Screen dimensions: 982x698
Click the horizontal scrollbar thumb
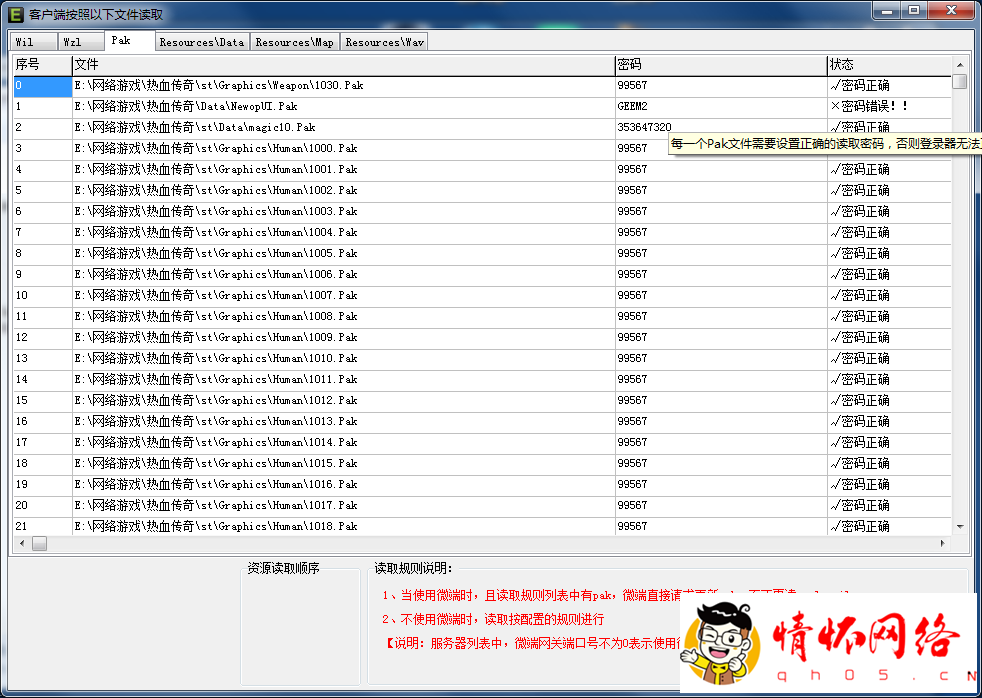39,543
